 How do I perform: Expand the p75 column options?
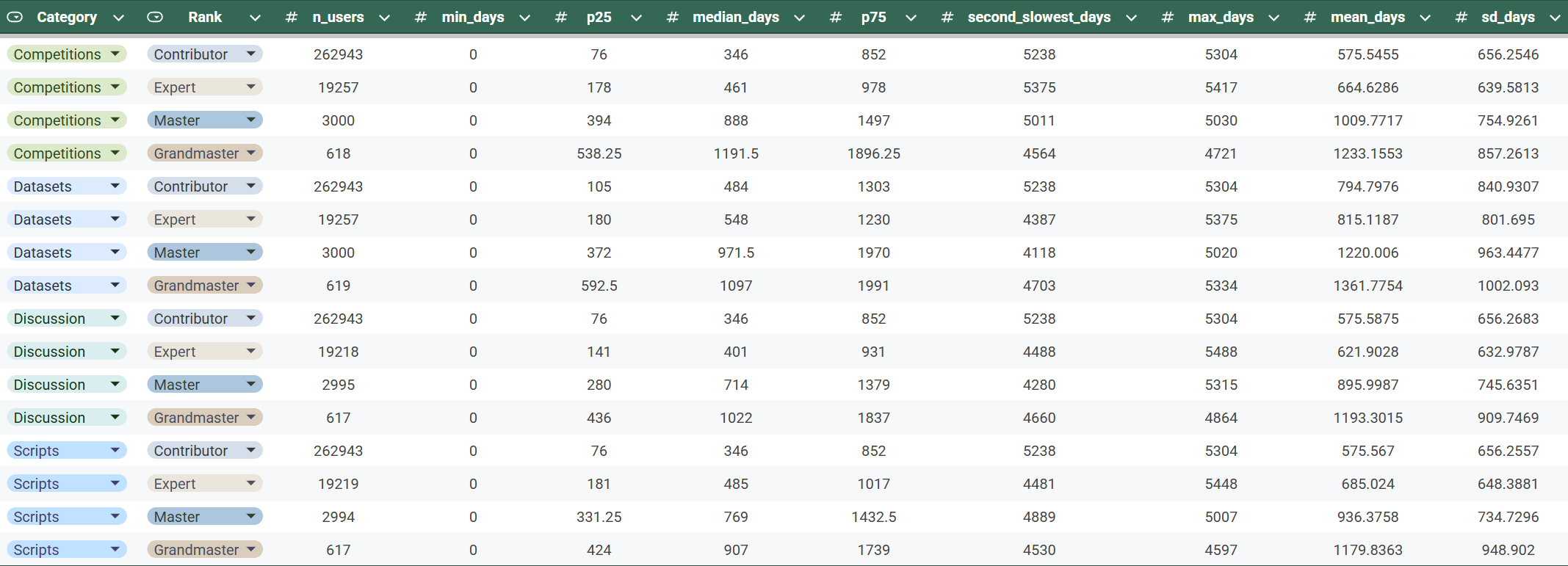coord(911,18)
